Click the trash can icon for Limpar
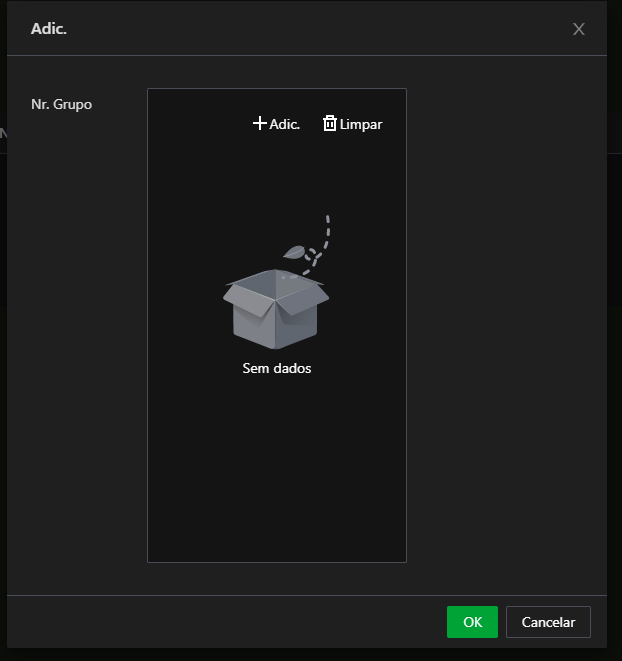 coord(330,124)
